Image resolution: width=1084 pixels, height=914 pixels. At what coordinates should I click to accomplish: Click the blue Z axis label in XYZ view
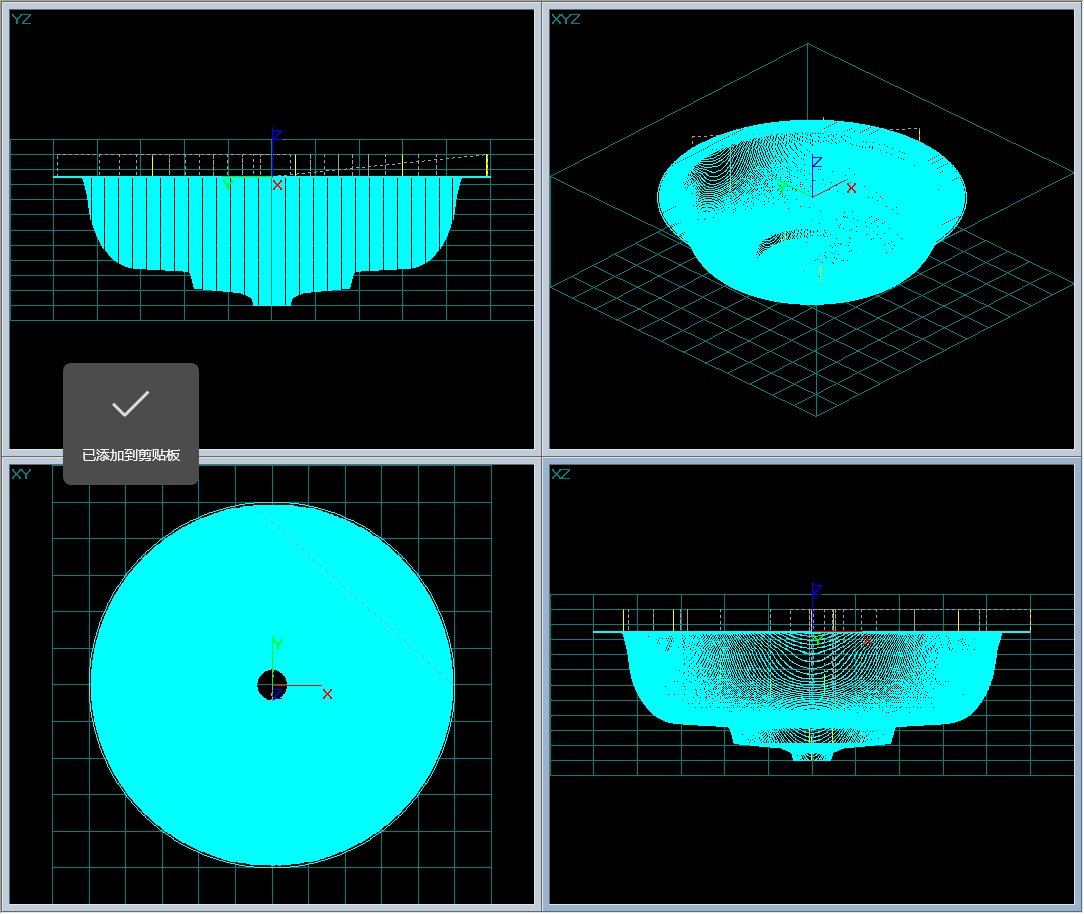coord(817,162)
